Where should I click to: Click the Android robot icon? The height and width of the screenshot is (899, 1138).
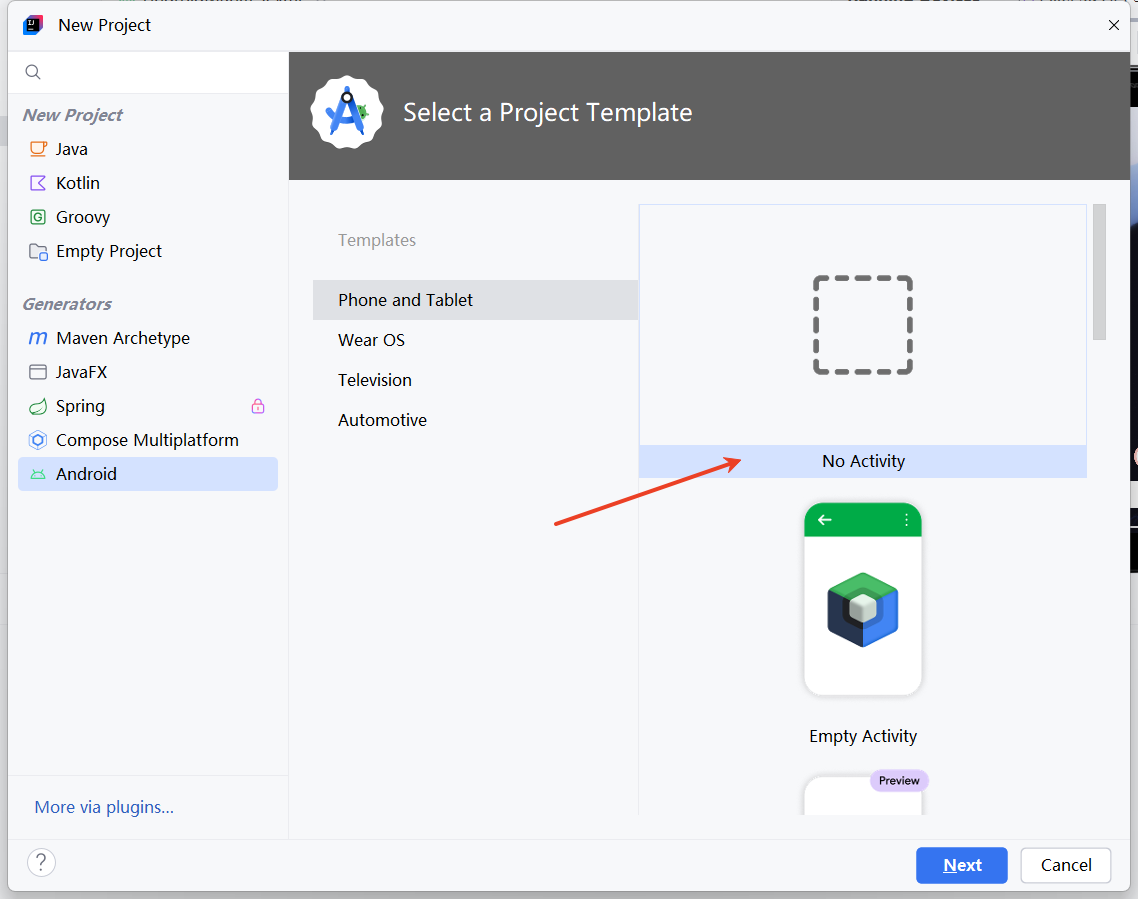tap(38, 475)
